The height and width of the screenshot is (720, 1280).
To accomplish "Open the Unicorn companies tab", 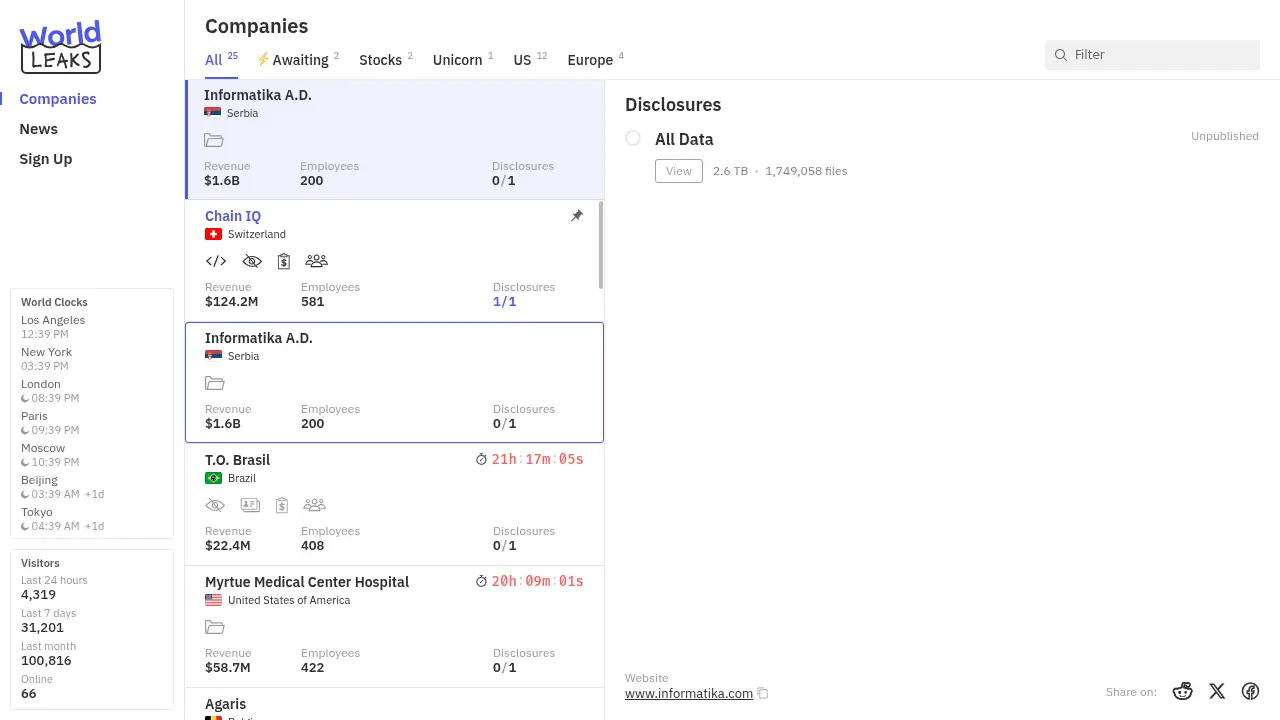I will (x=457, y=60).
